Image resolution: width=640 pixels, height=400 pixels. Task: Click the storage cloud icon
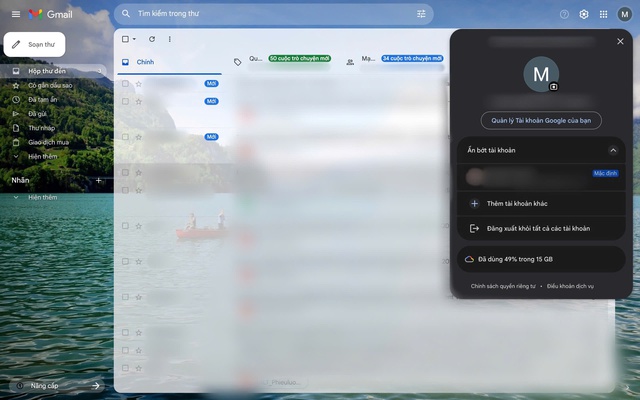(469, 259)
